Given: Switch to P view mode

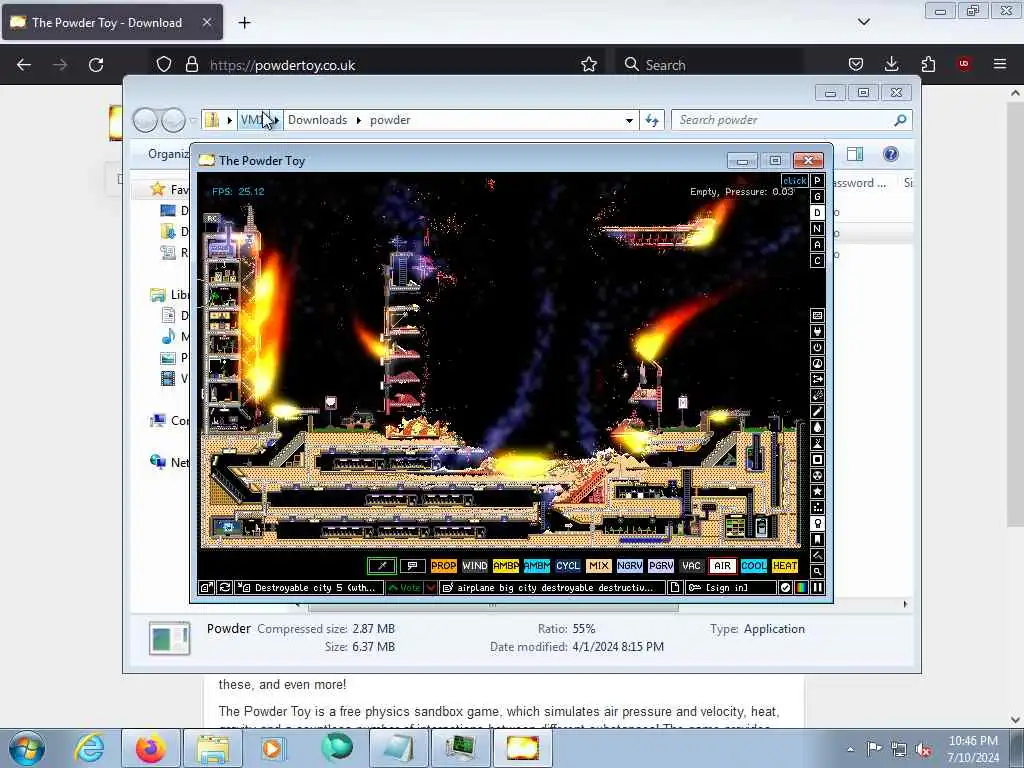Looking at the screenshot, I should pyautogui.click(x=817, y=181).
